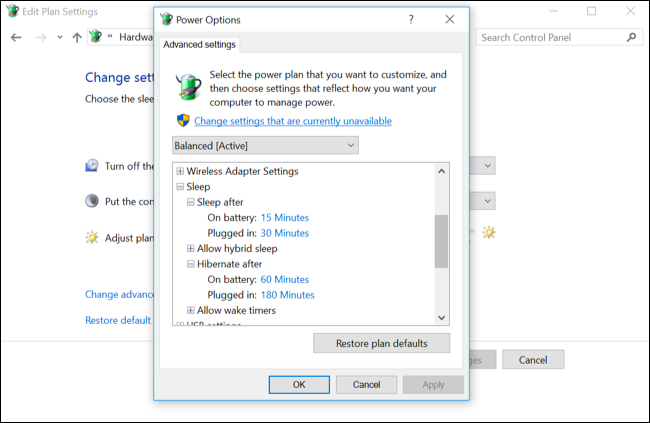Viewport: 650px width, 423px height.
Task: Collapse the Hibernate after node
Action: click(x=190, y=264)
